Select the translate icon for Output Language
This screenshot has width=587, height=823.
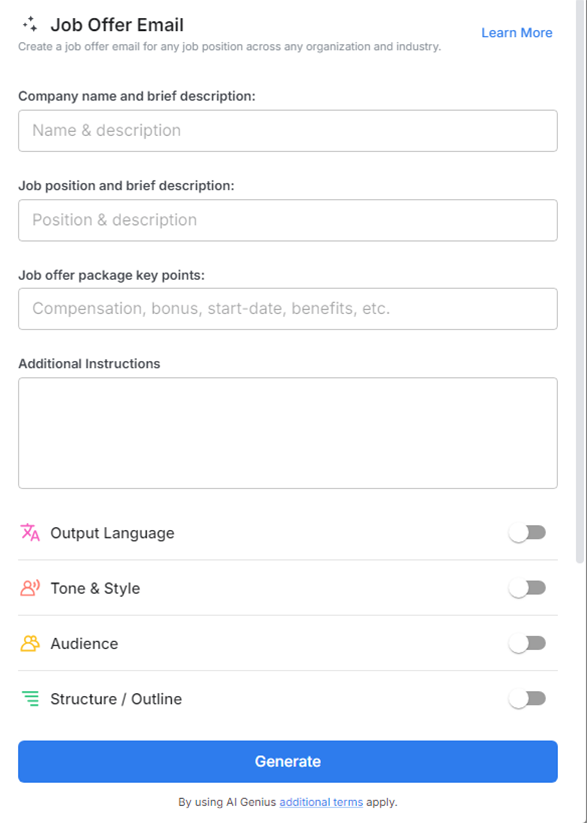pyautogui.click(x=30, y=532)
